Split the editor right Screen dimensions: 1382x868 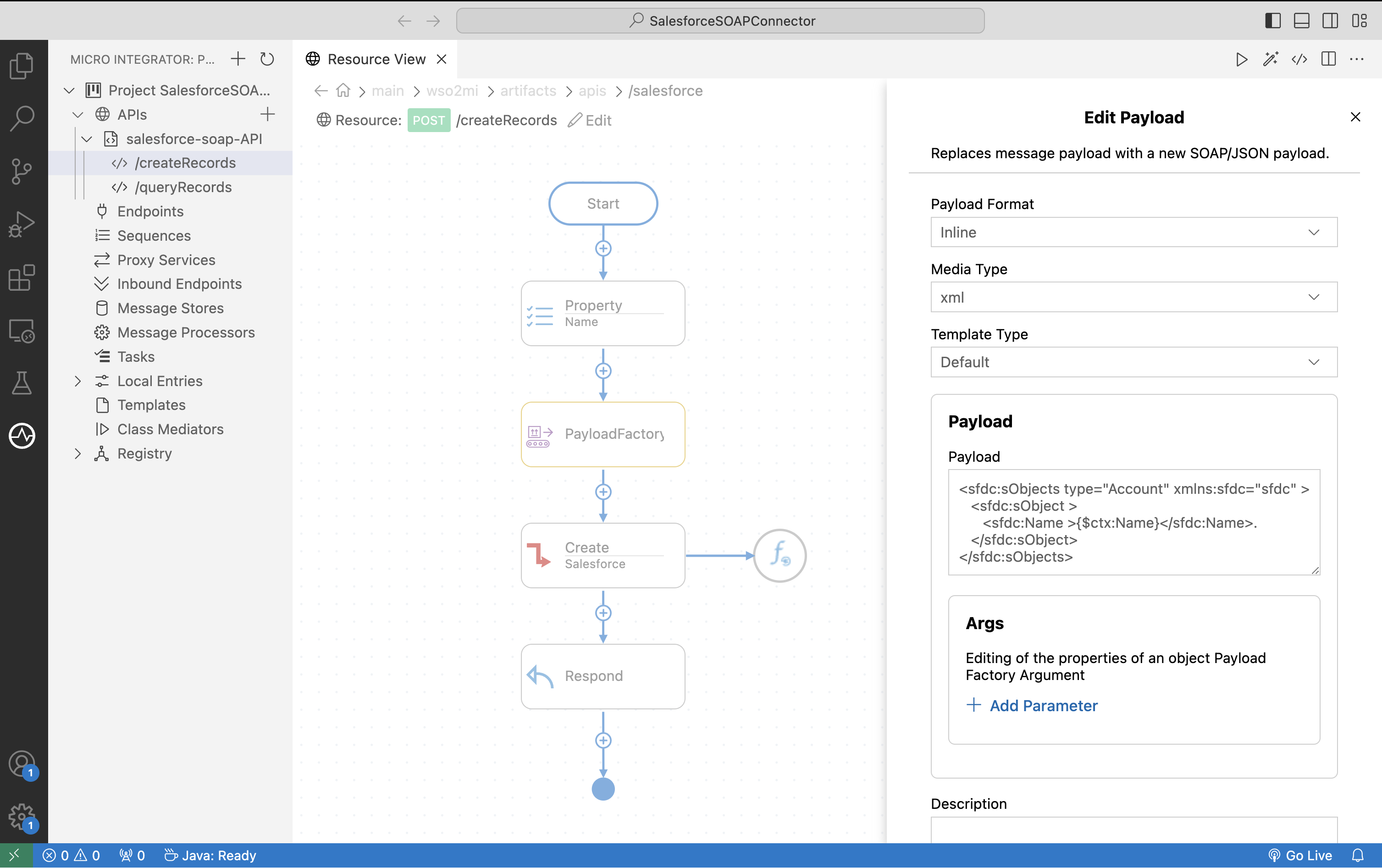tap(1328, 59)
